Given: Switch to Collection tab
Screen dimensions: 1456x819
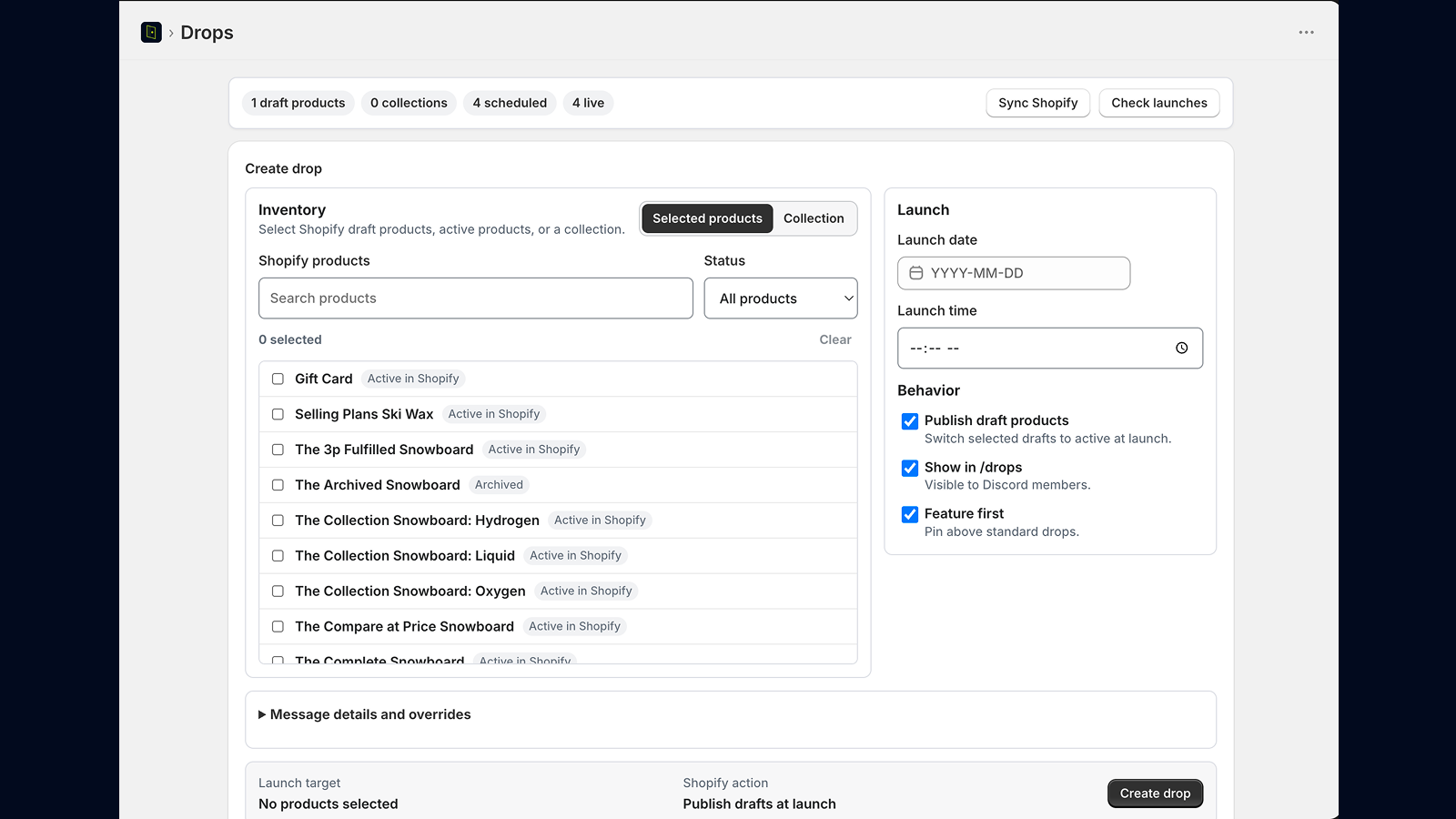Looking at the screenshot, I should [x=814, y=218].
